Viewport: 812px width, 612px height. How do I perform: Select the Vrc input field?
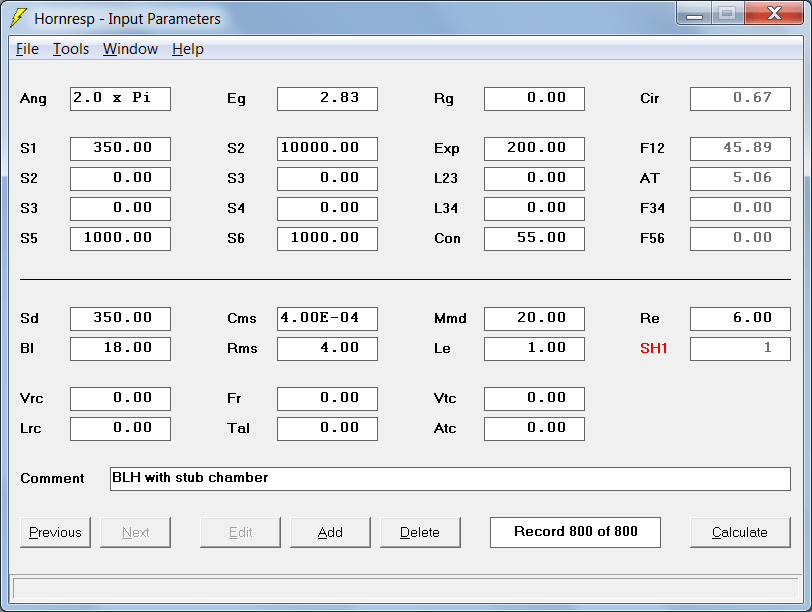pyautogui.click(x=120, y=399)
